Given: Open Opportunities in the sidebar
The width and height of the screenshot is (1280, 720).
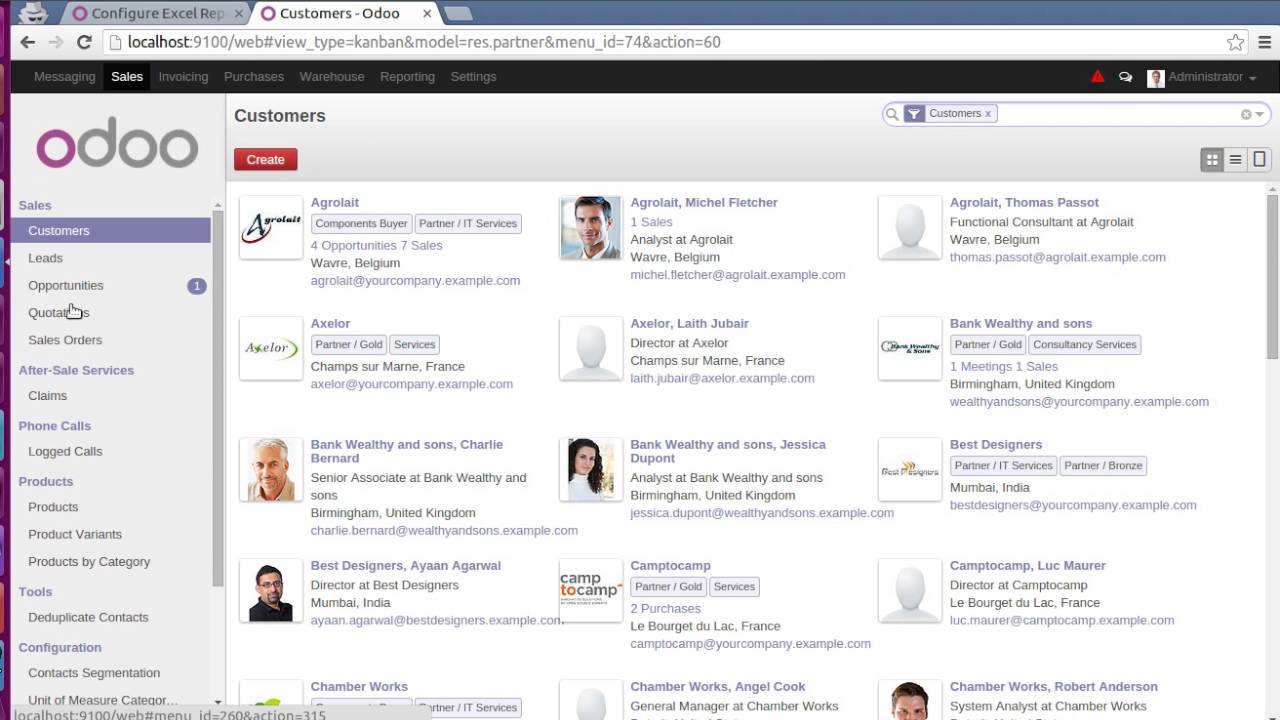Looking at the screenshot, I should pyautogui.click(x=66, y=285).
